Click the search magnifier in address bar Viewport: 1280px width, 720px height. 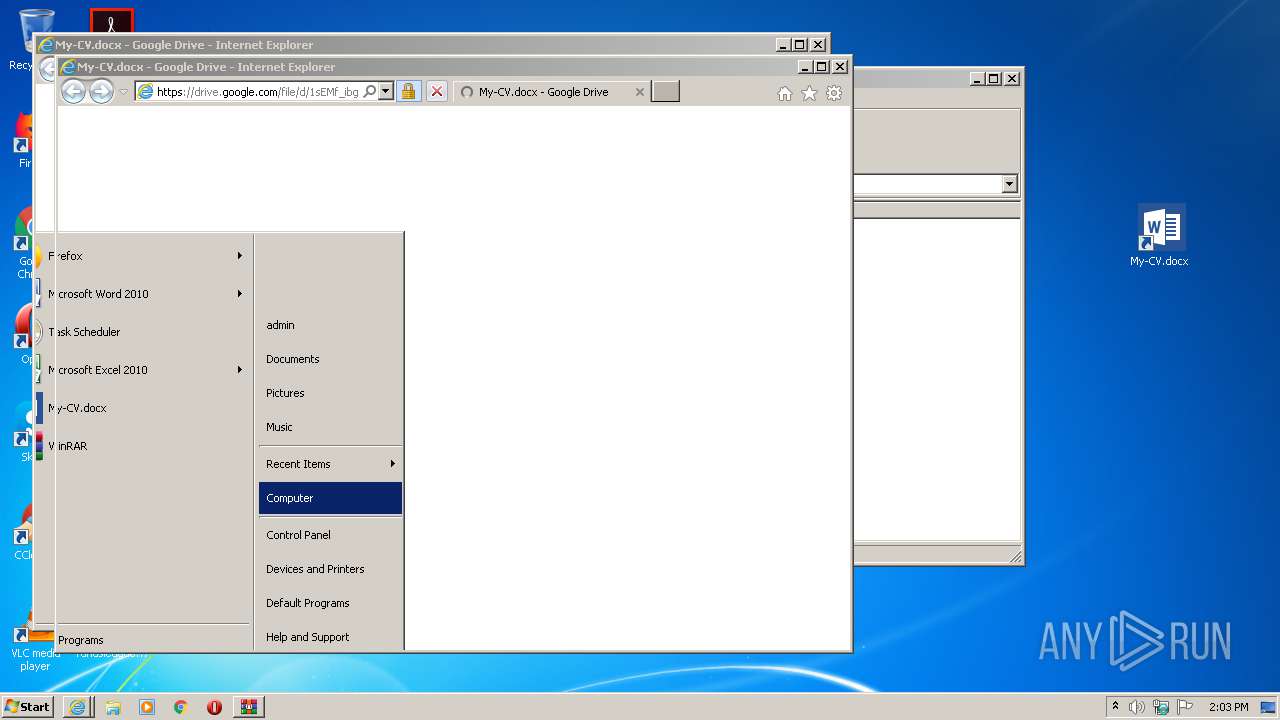370,92
